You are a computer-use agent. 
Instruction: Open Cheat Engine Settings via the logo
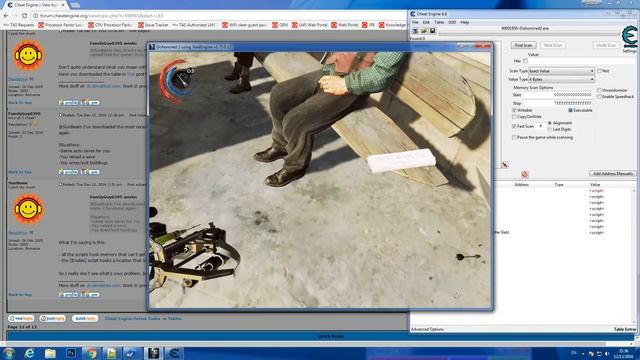[x=629, y=37]
